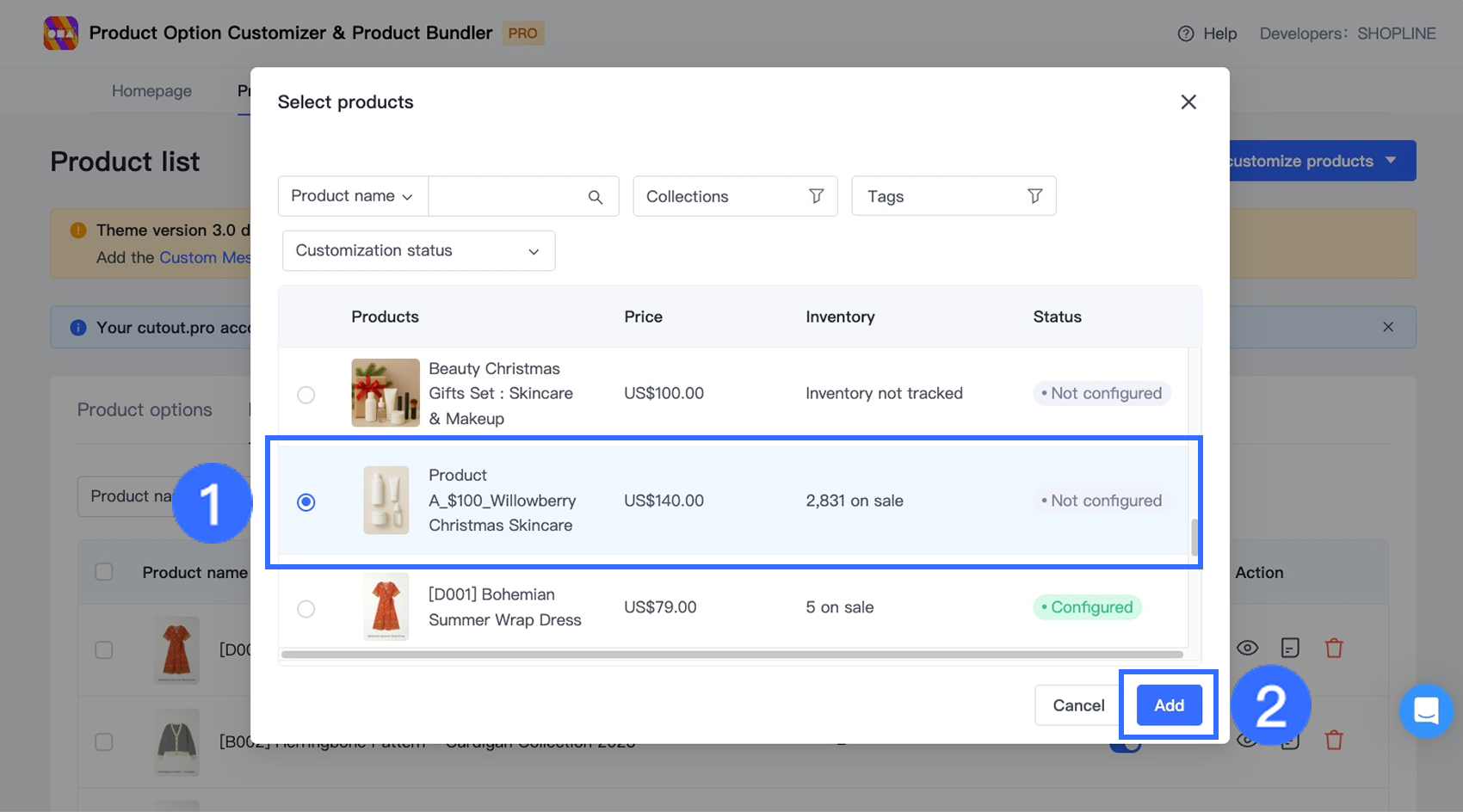Open the live chat support bubble
The width and height of the screenshot is (1463, 812).
(1425, 710)
